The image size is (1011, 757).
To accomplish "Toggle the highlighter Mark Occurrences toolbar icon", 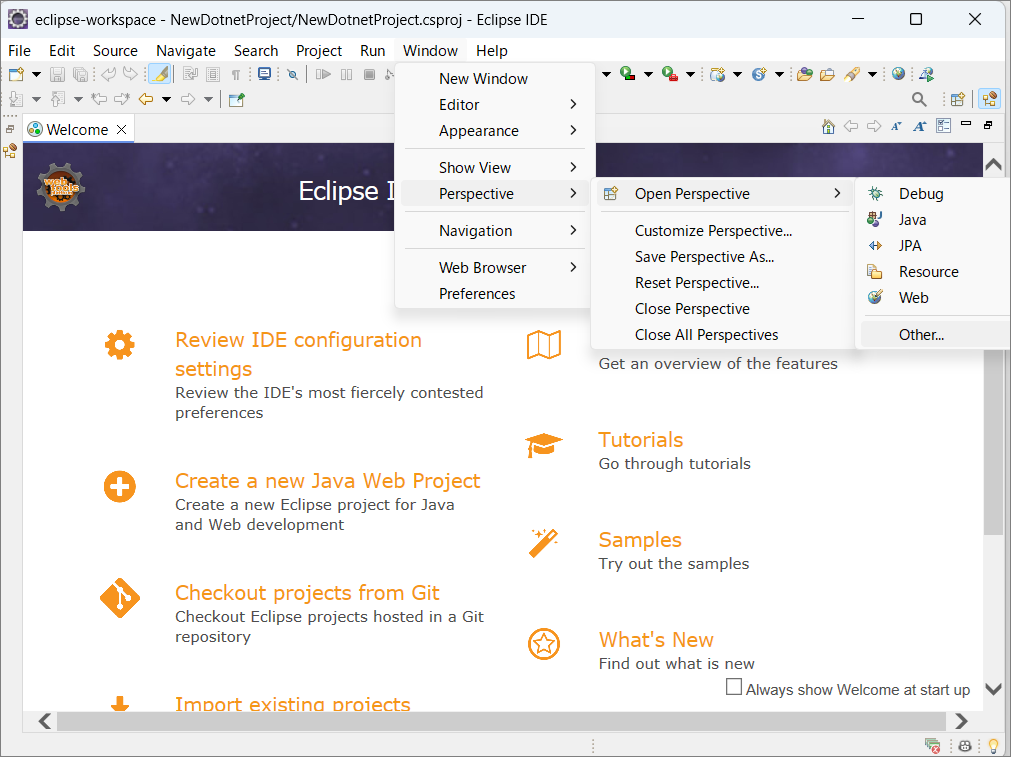I will point(159,74).
